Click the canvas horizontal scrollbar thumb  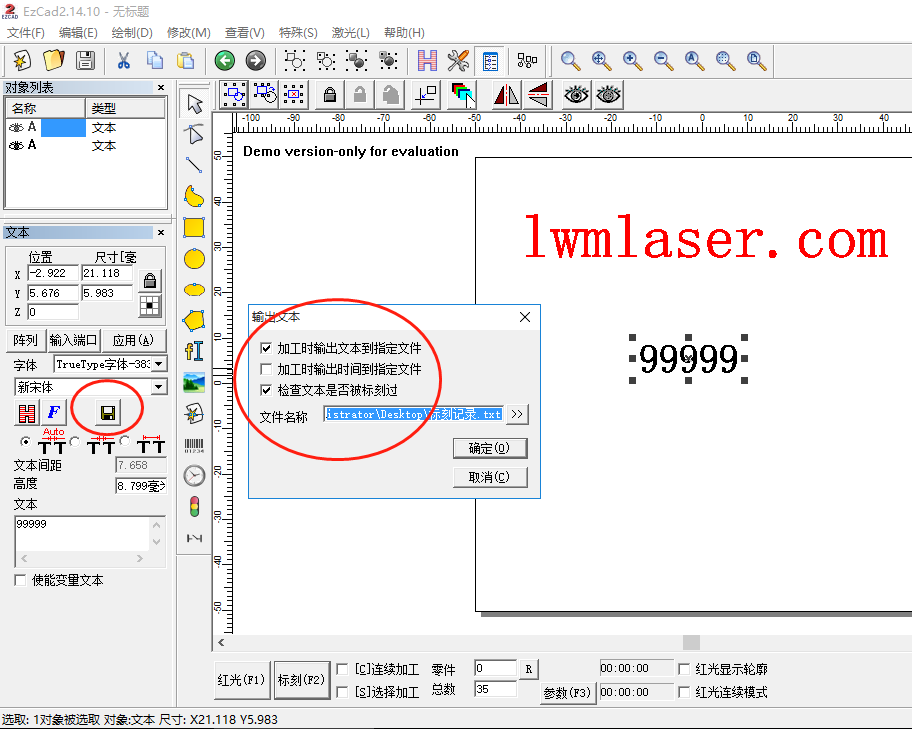(691, 642)
